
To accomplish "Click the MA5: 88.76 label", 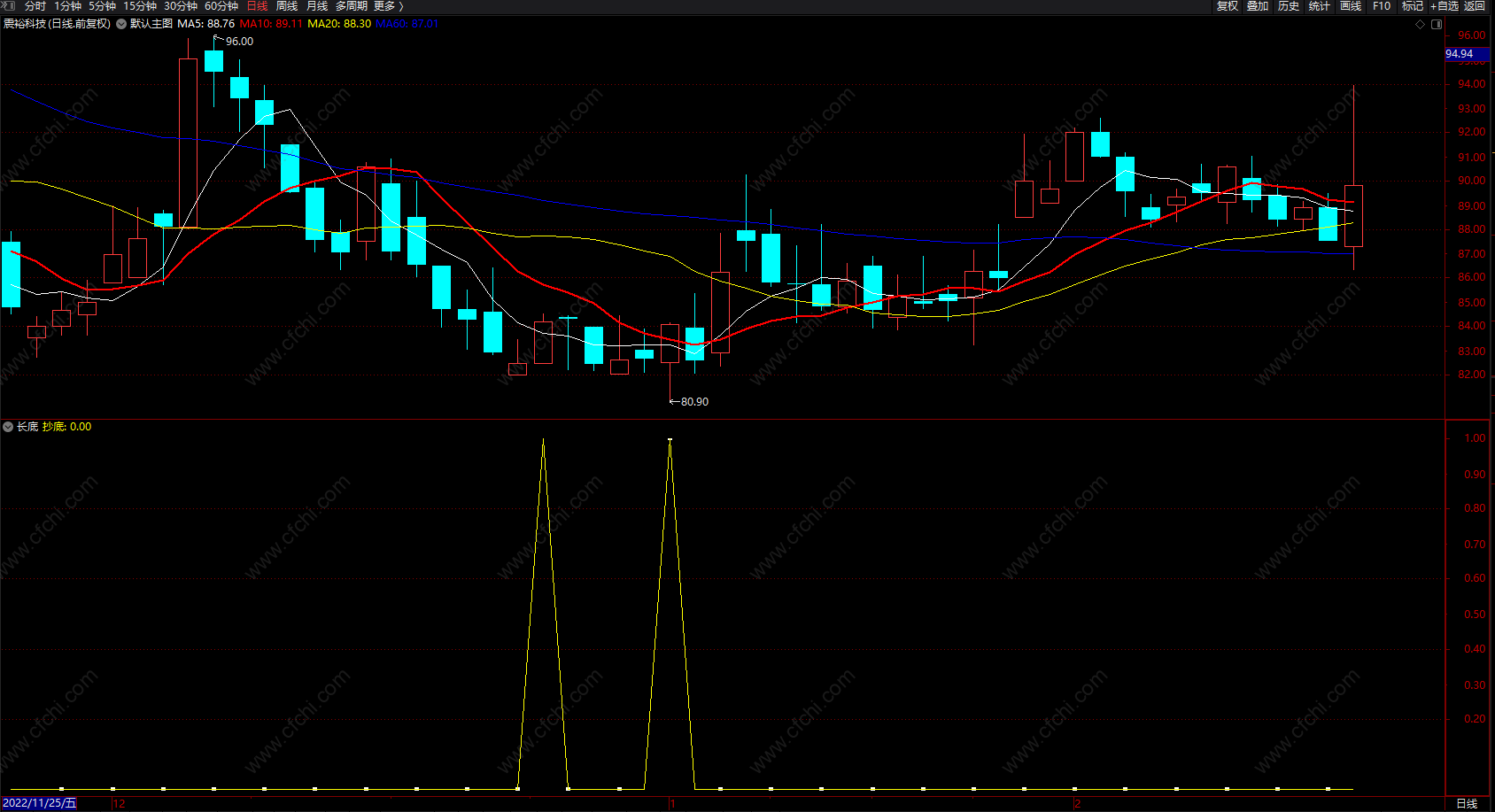I will pos(206,24).
